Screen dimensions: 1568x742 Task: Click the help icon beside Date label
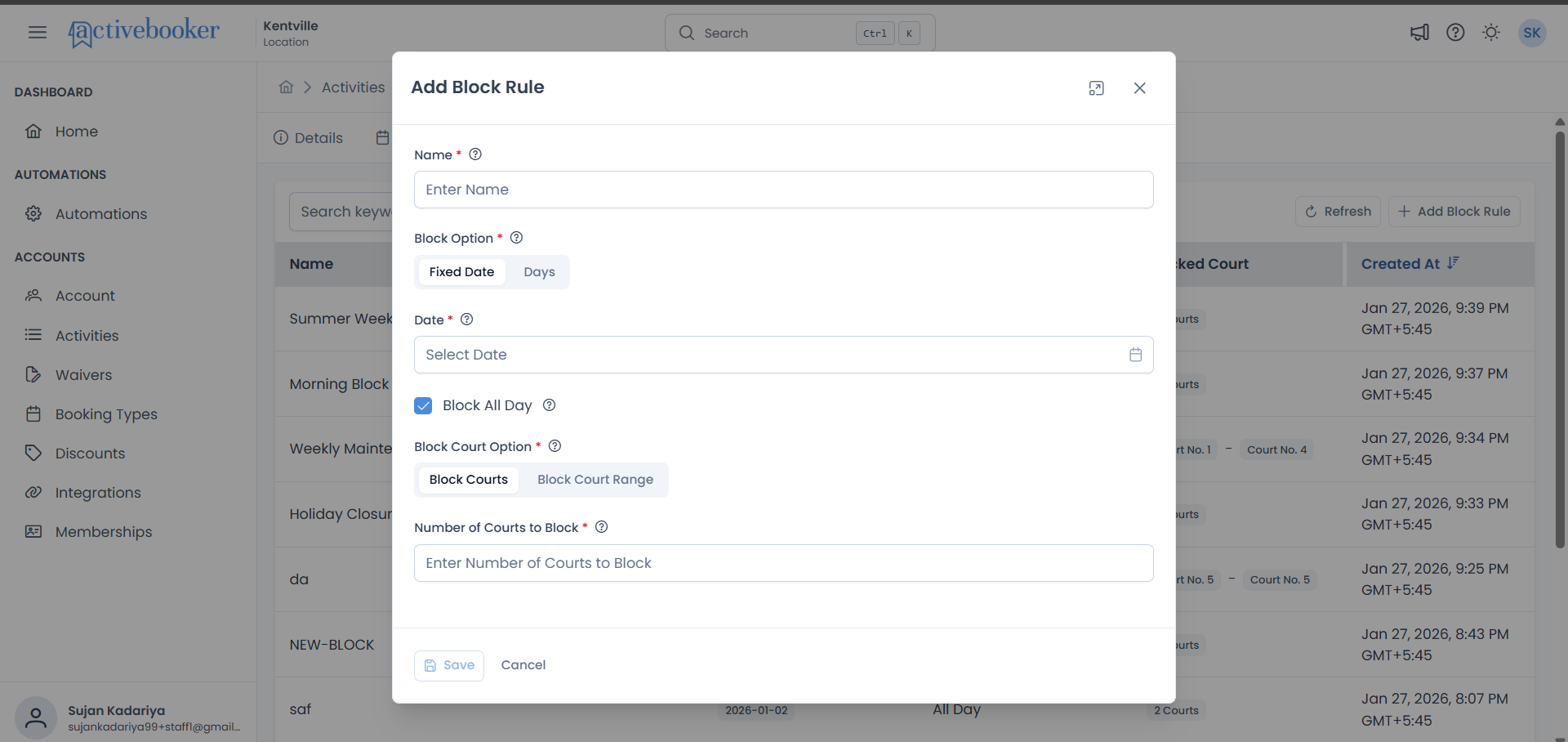[467, 320]
